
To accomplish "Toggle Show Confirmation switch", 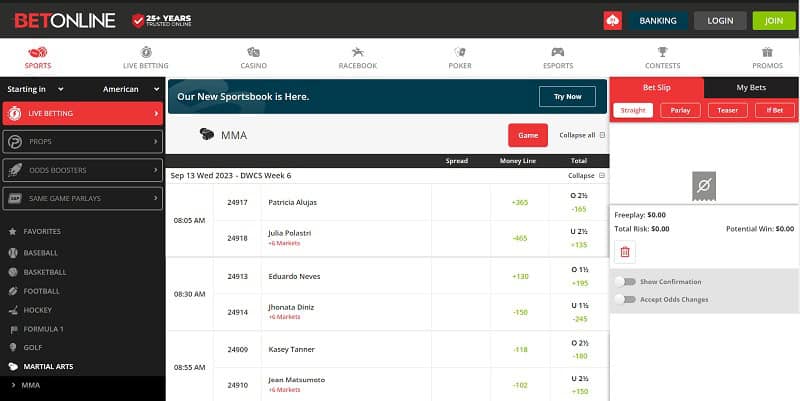I will click(x=625, y=282).
